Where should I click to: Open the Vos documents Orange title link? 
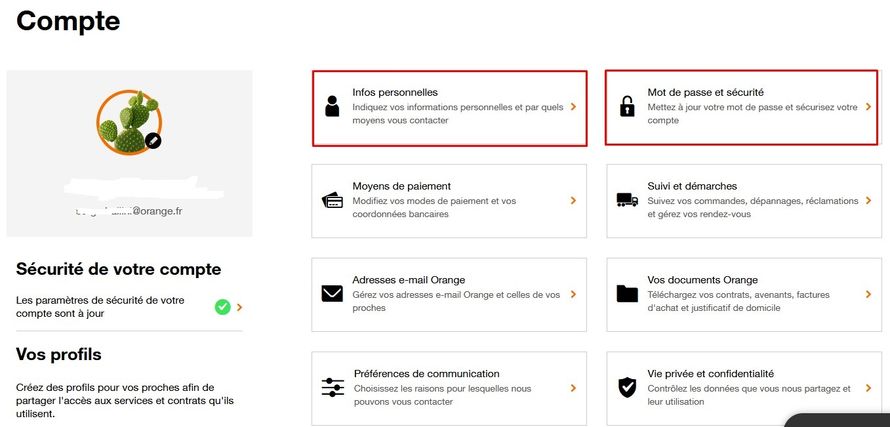tap(702, 280)
